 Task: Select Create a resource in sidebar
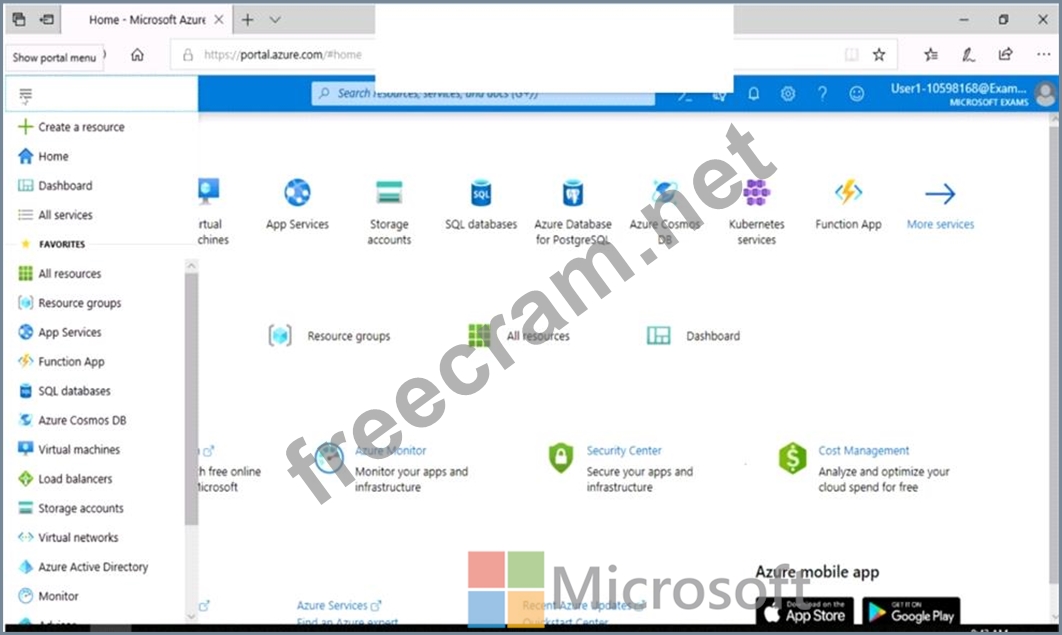tap(81, 127)
